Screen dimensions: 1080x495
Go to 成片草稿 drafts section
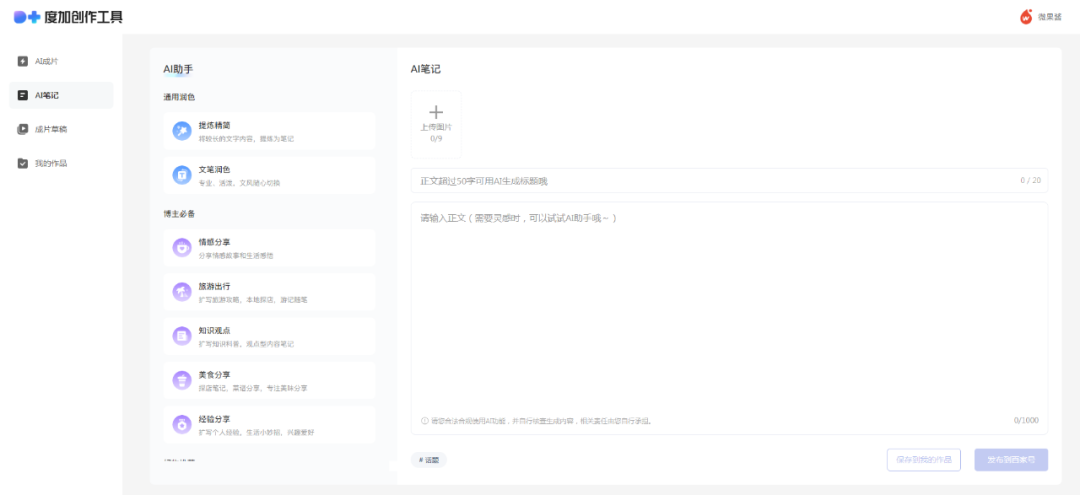point(50,129)
